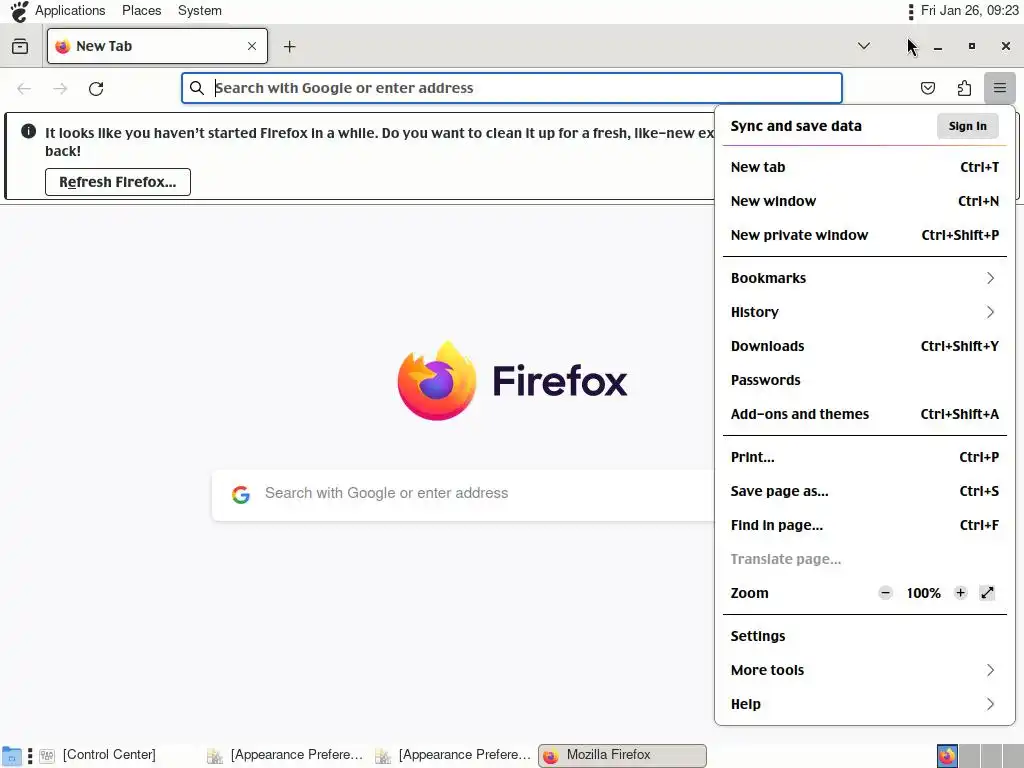Image resolution: width=1024 pixels, height=768 pixels.
Task: Open the Applications panel menu
Action: click(70, 10)
